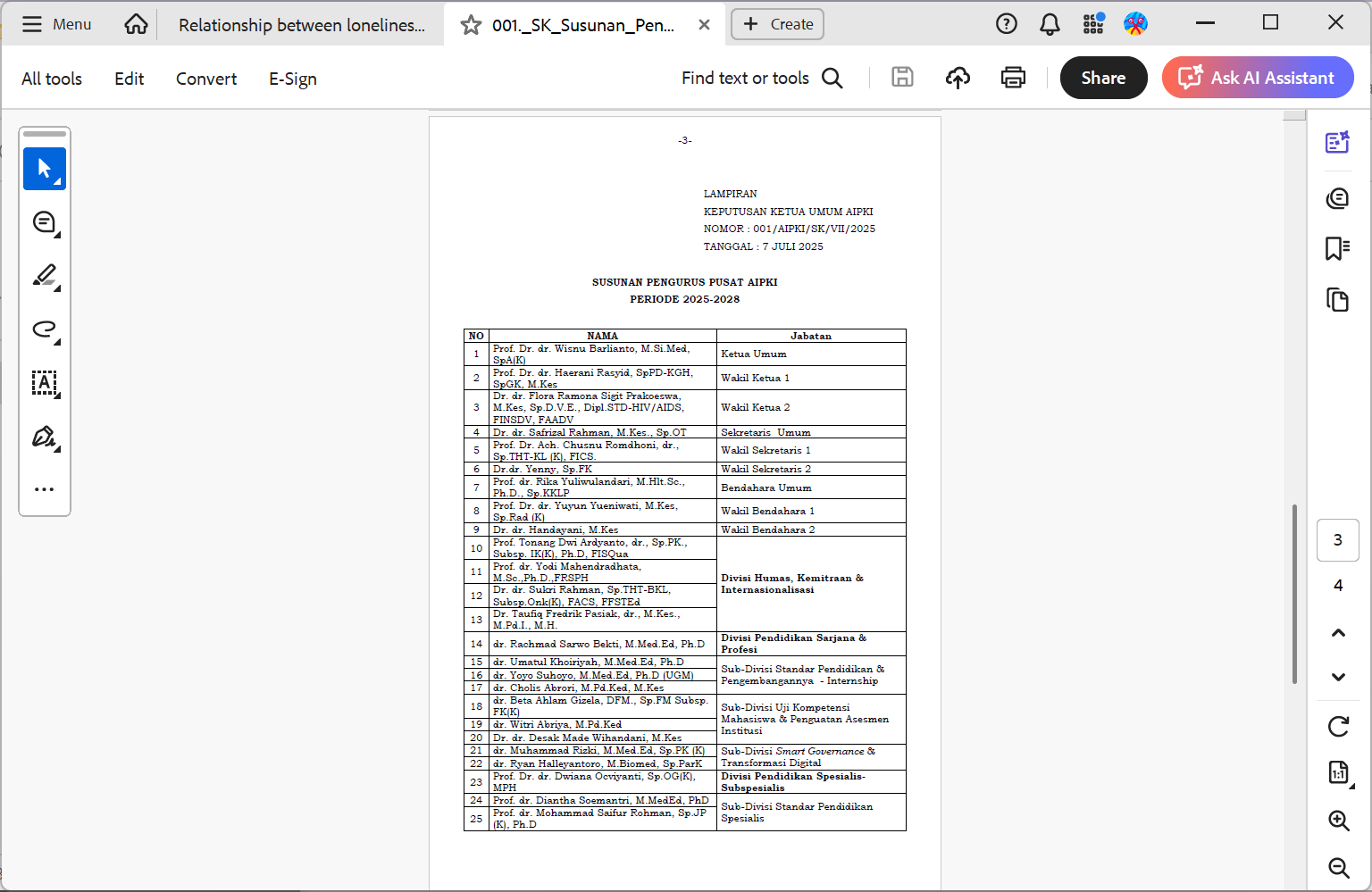Image resolution: width=1372 pixels, height=892 pixels.
Task: Choose the Add comment tool
Action: coord(45,222)
